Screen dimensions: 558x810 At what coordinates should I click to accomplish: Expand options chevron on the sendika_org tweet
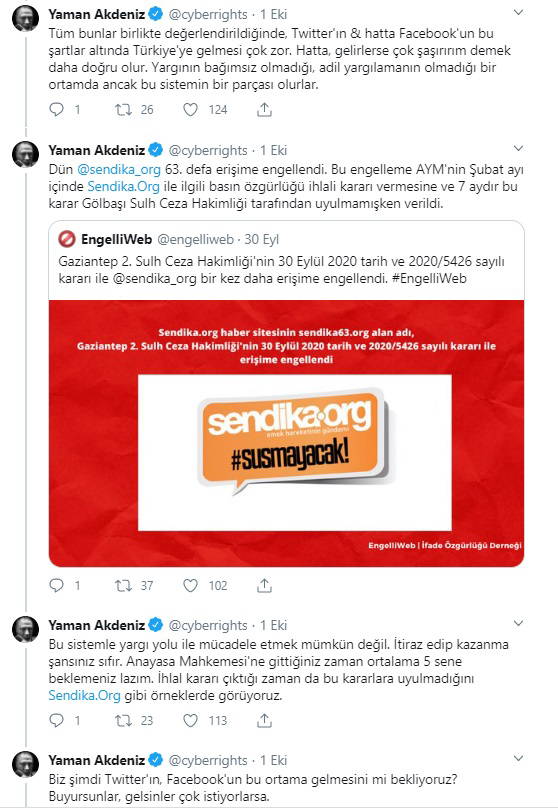click(518, 149)
